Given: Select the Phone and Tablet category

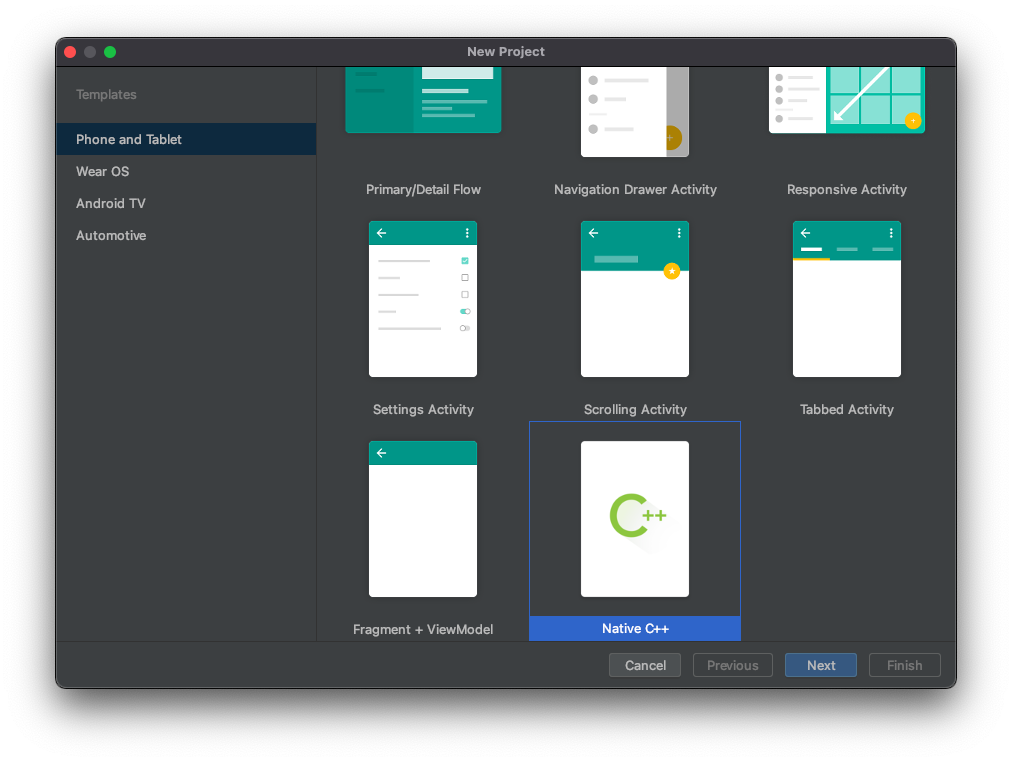Looking at the screenshot, I should [x=186, y=139].
